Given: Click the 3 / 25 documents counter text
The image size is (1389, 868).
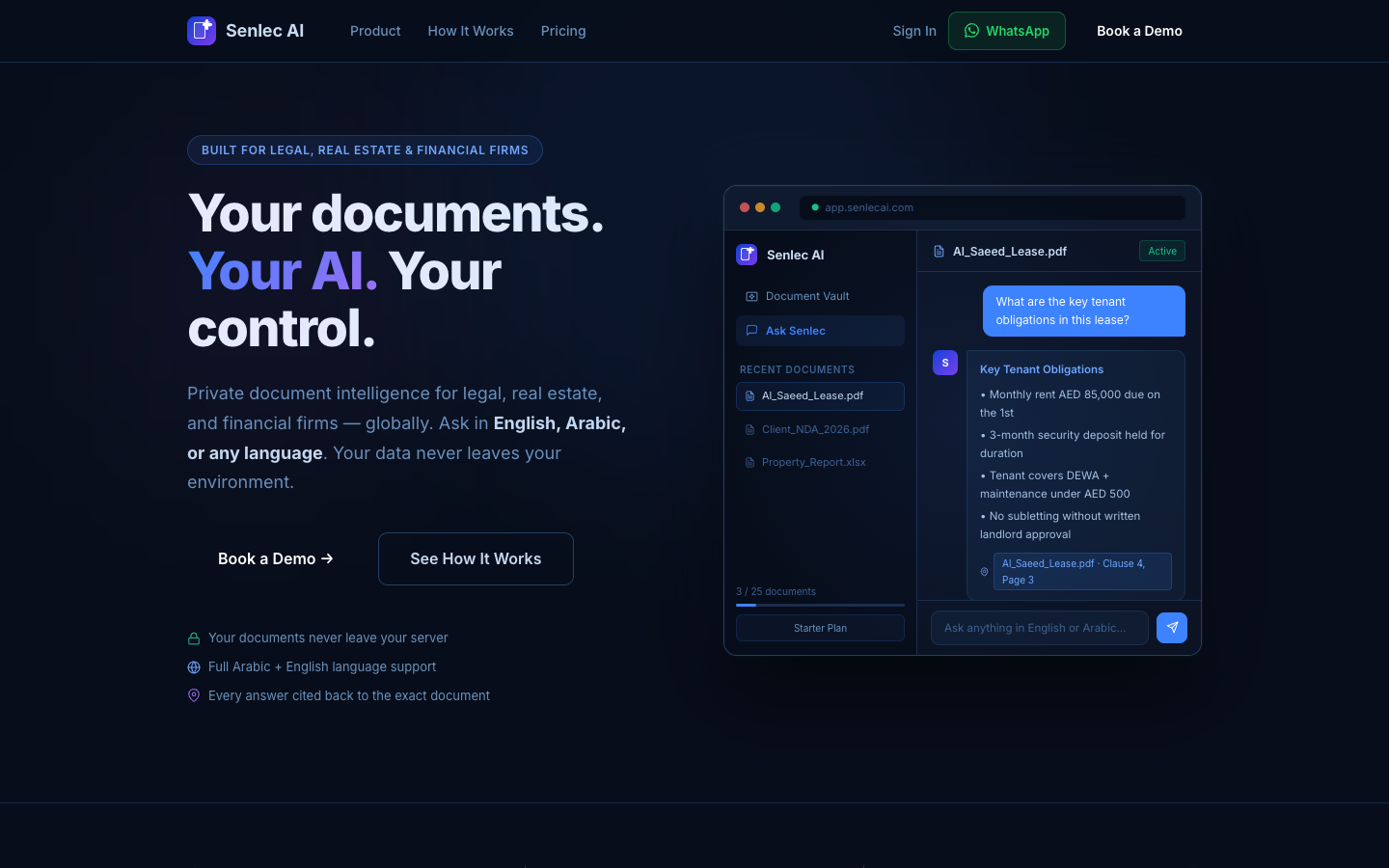Looking at the screenshot, I should tap(776, 592).
